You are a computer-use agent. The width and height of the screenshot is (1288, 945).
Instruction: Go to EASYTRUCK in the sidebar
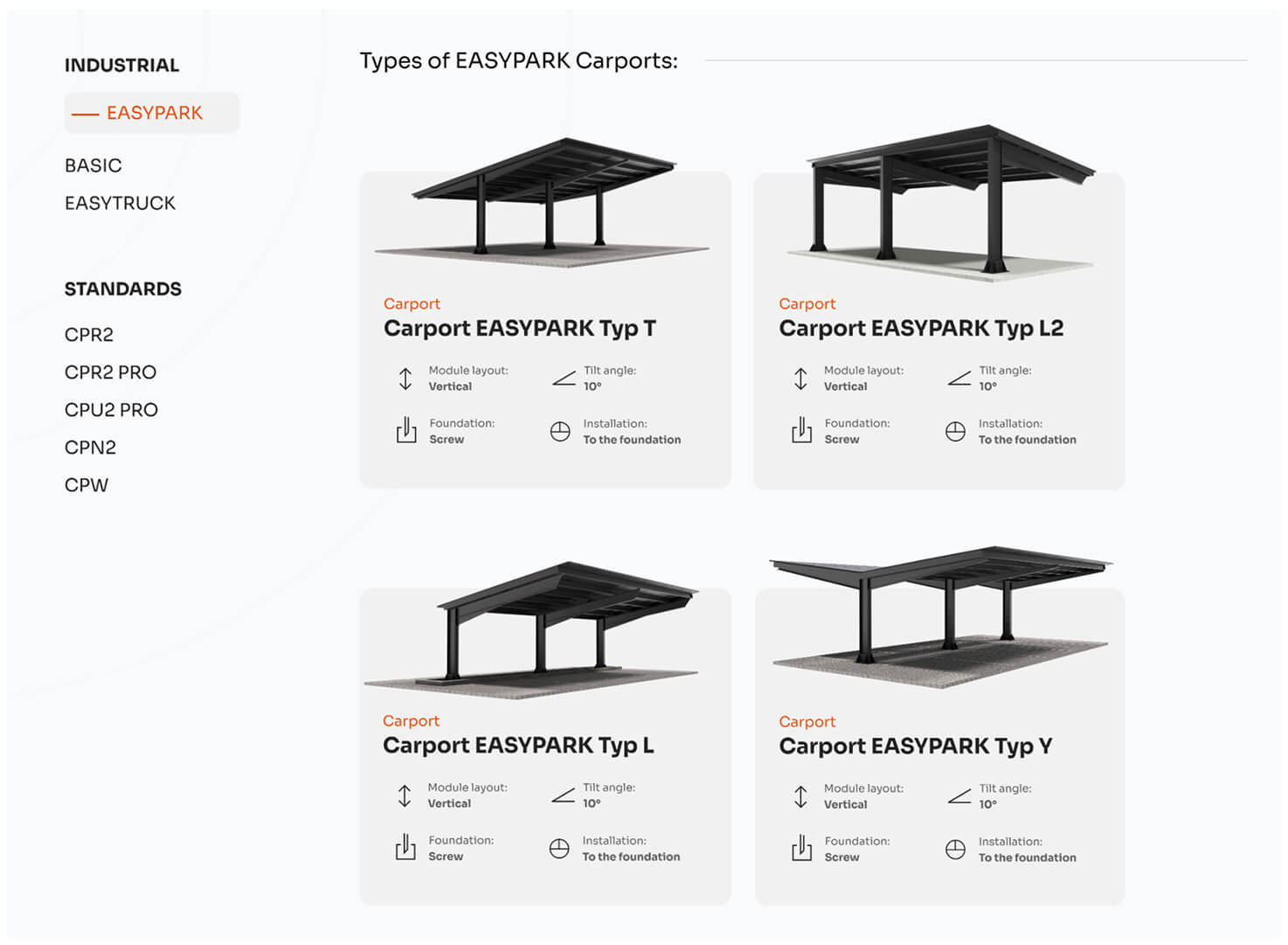(x=121, y=203)
